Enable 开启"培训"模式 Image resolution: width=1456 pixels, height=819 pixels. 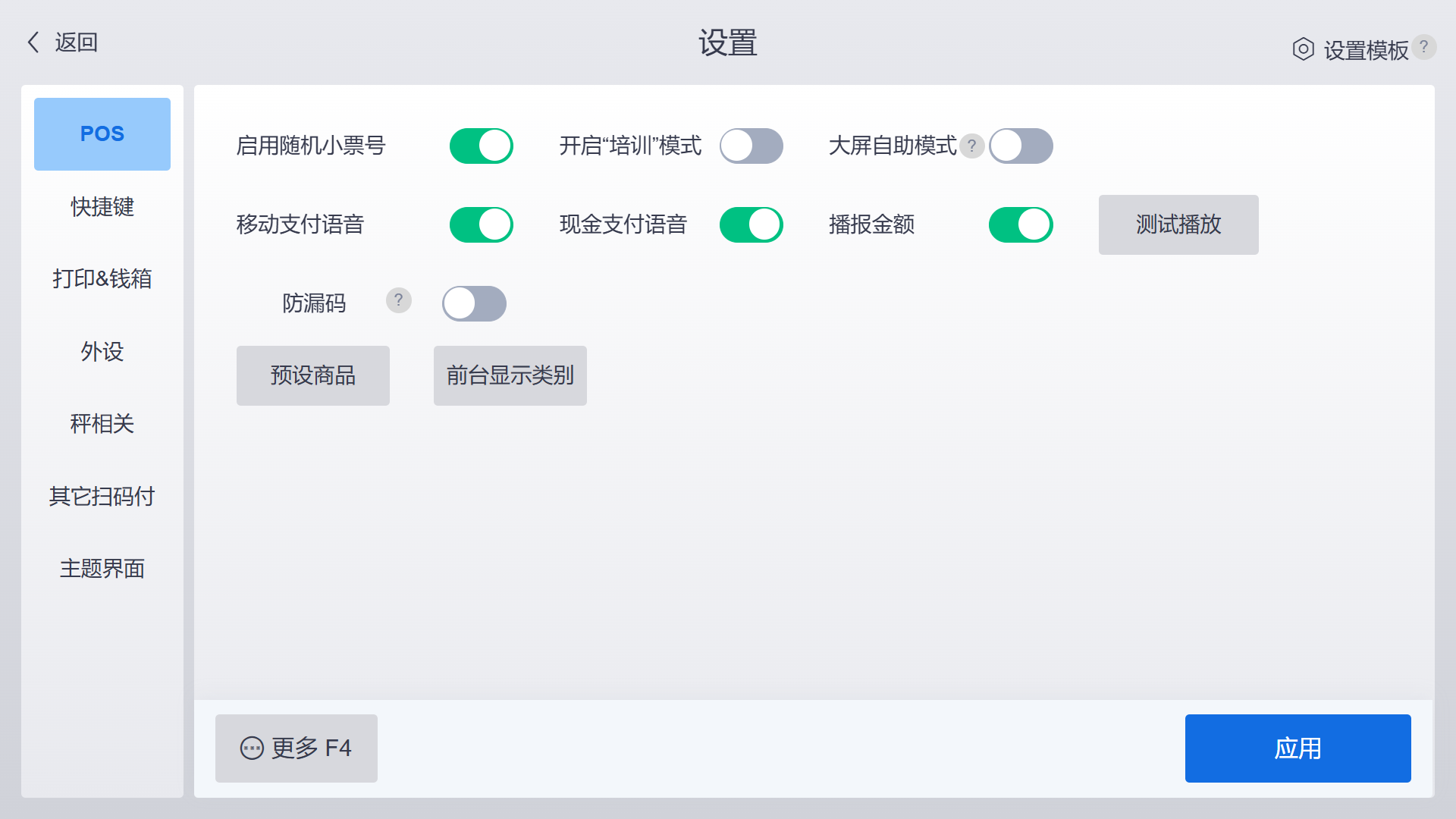click(751, 146)
